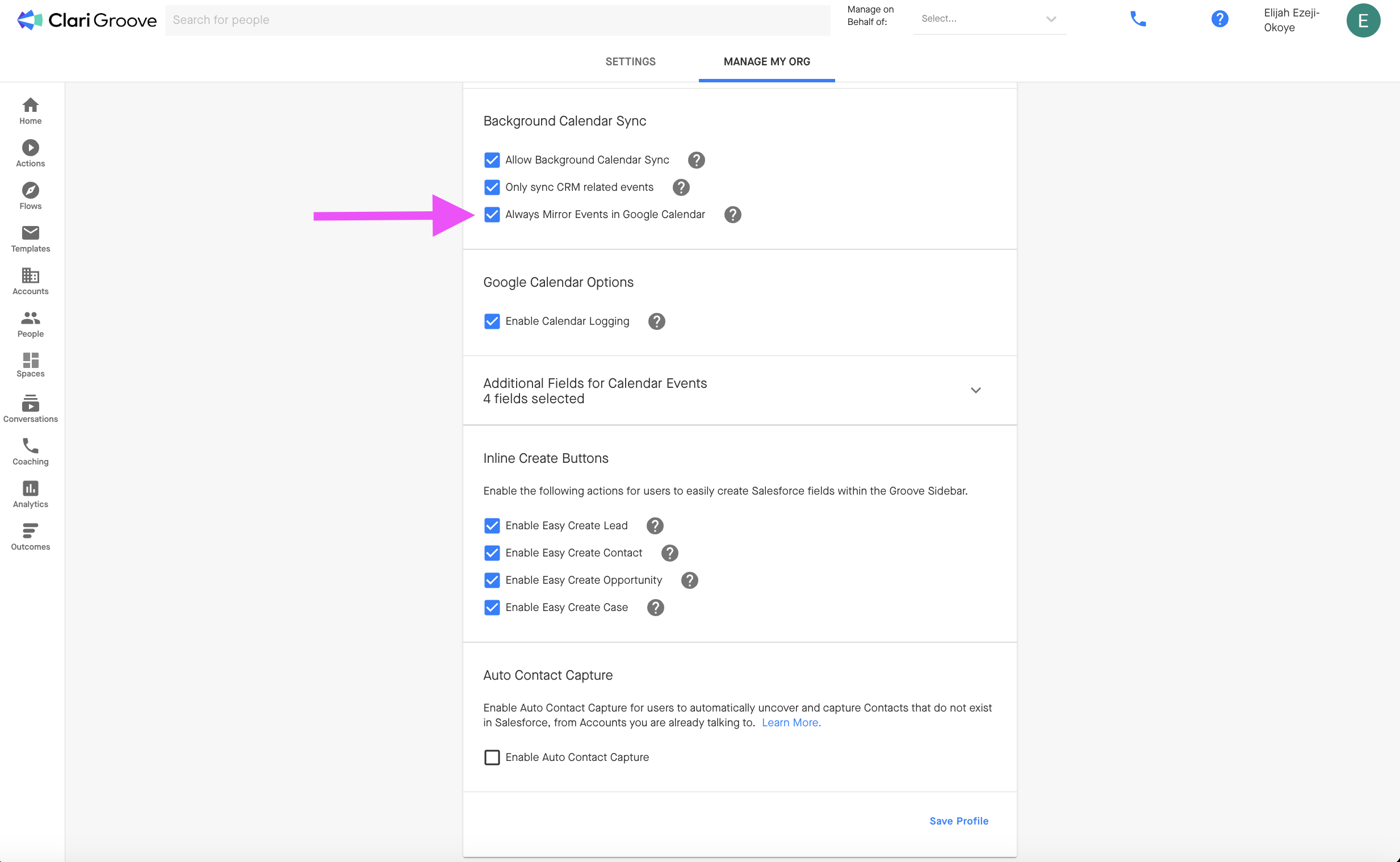Image resolution: width=1400 pixels, height=862 pixels.
Task: Show help for Enable Easy Create Contact
Action: 669,553
